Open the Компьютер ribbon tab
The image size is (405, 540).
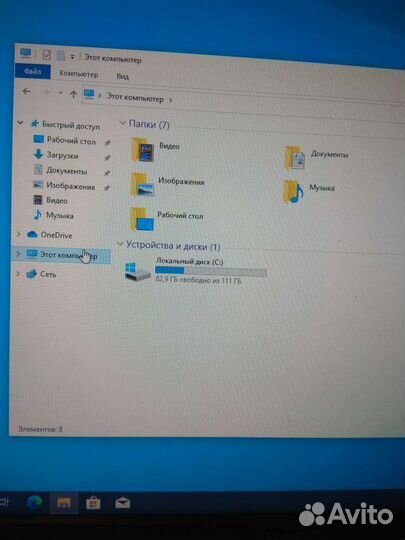(x=79, y=74)
